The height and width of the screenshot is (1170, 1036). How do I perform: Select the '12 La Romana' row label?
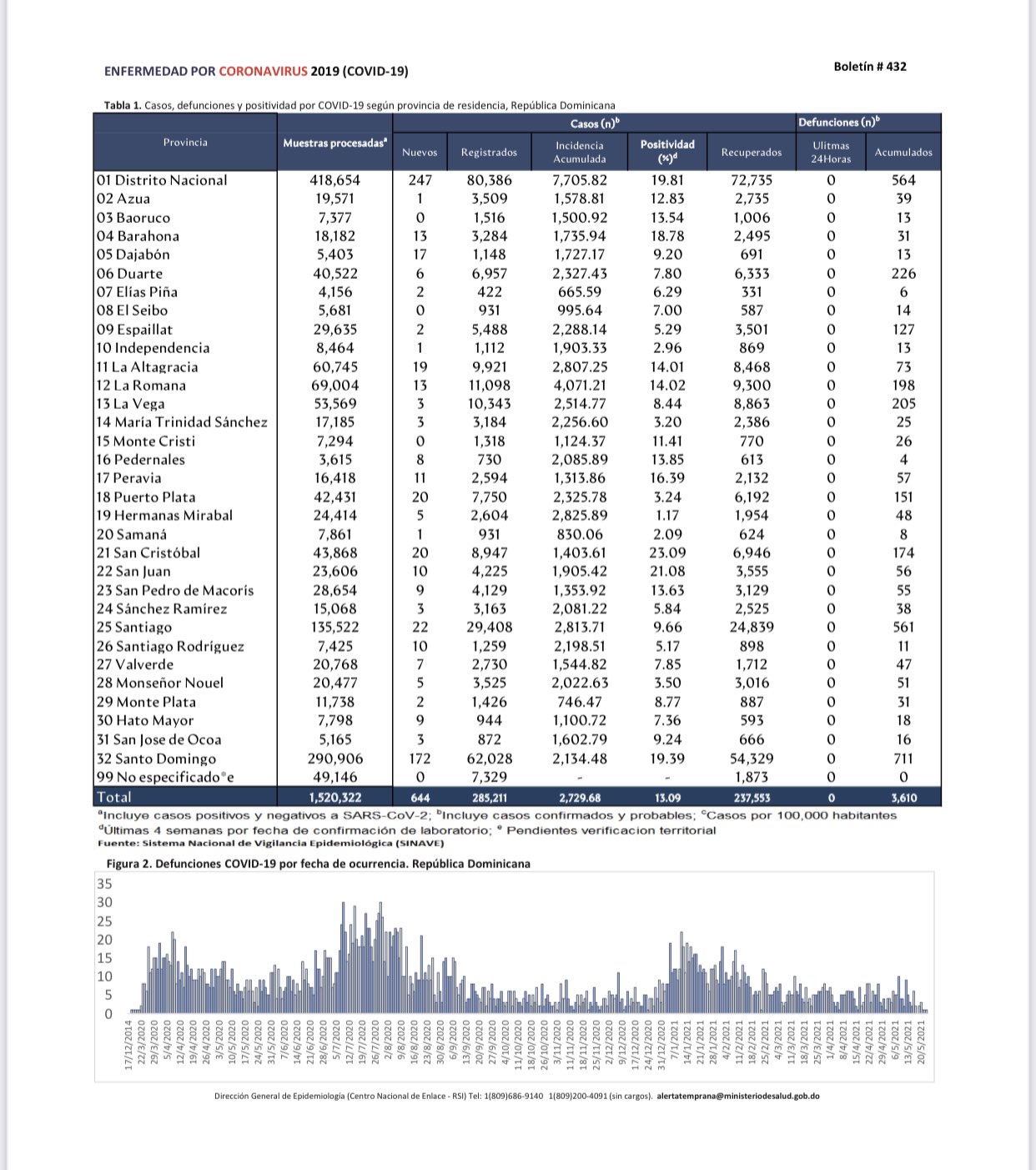click(x=141, y=386)
